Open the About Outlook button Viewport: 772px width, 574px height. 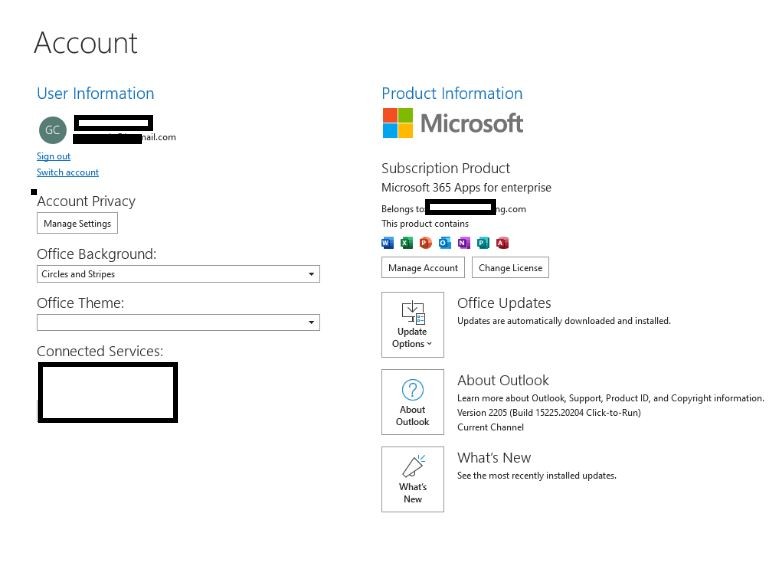[413, 402]
